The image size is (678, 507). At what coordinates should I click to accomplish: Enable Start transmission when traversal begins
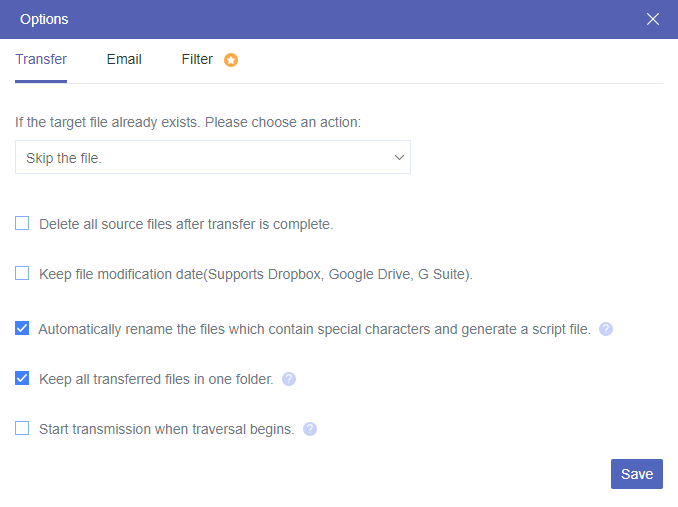tap(22, 428)
